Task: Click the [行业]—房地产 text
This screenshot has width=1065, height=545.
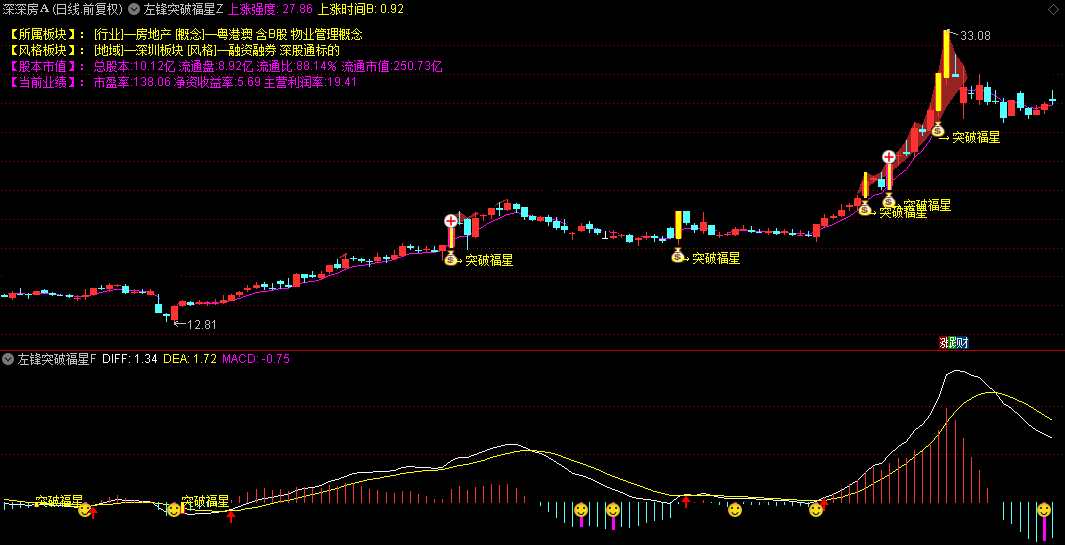Action: coord(132,34)
